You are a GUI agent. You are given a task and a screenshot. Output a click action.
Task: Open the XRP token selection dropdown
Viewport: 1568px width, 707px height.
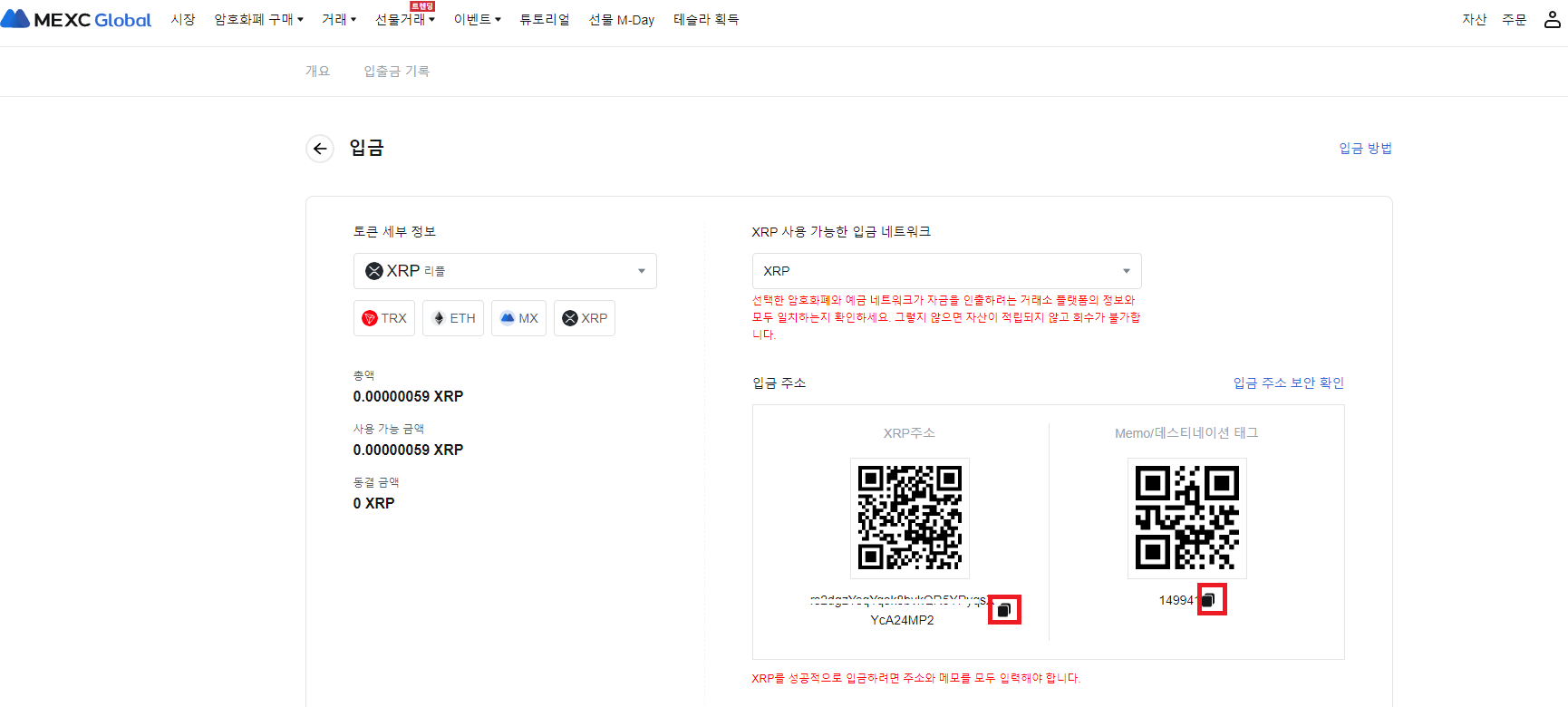505,271
